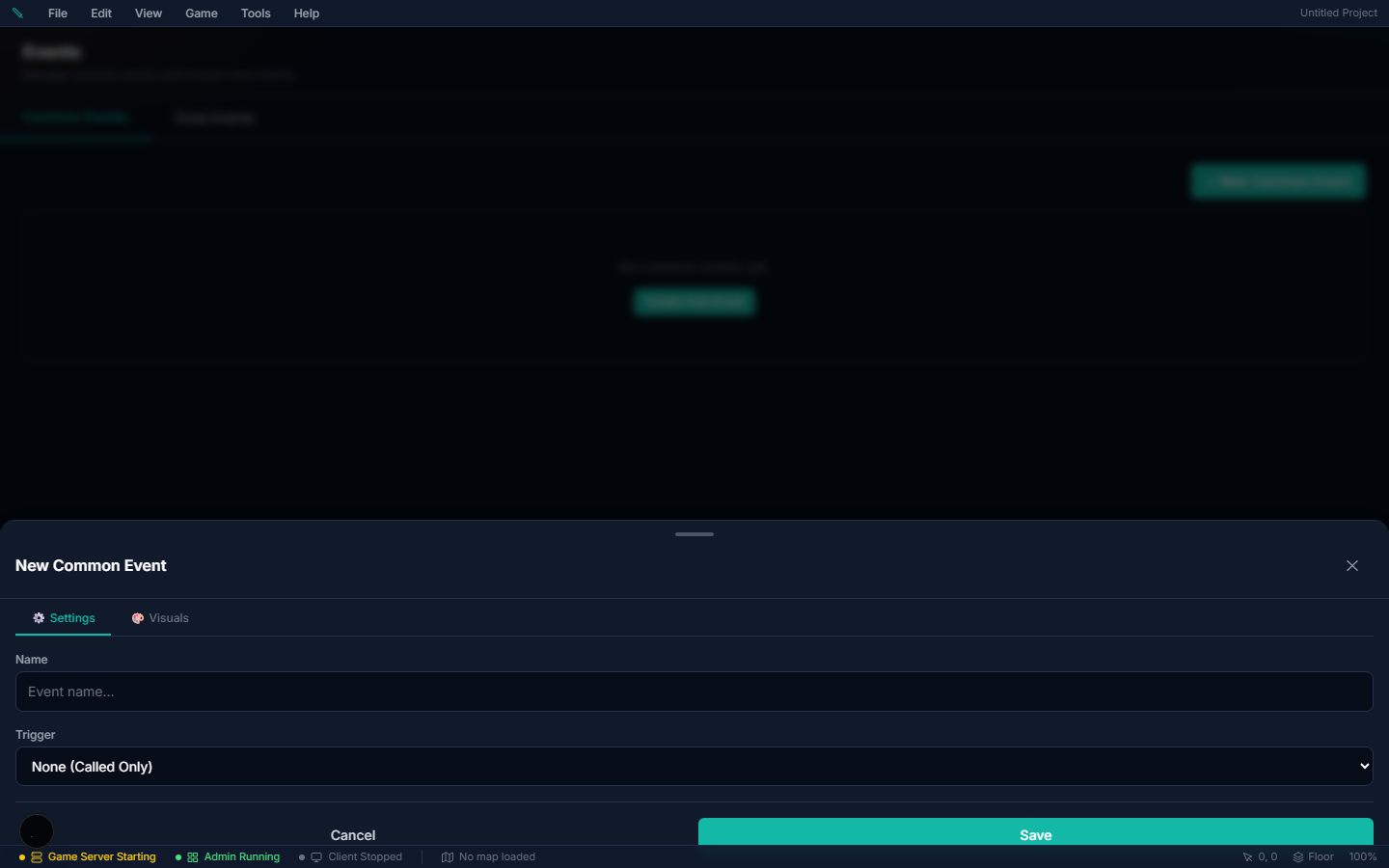Click the 0, 0 coordinates readout
Image resolution: width=1389 pixels, height=868 pixels.
[1267, 856]
